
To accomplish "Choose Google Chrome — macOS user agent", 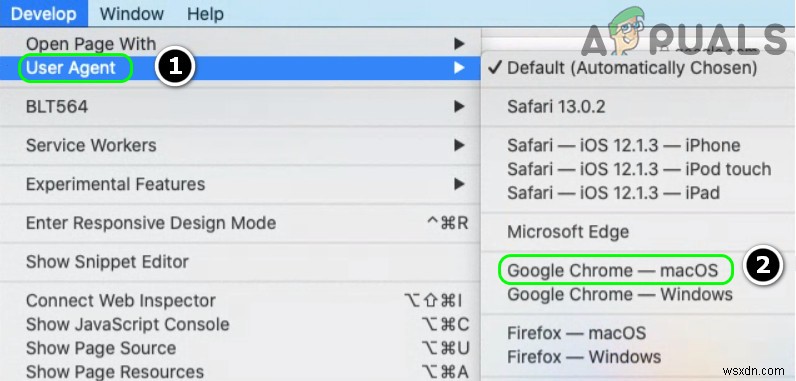I will pyautogui.click(x=638, y=270).
